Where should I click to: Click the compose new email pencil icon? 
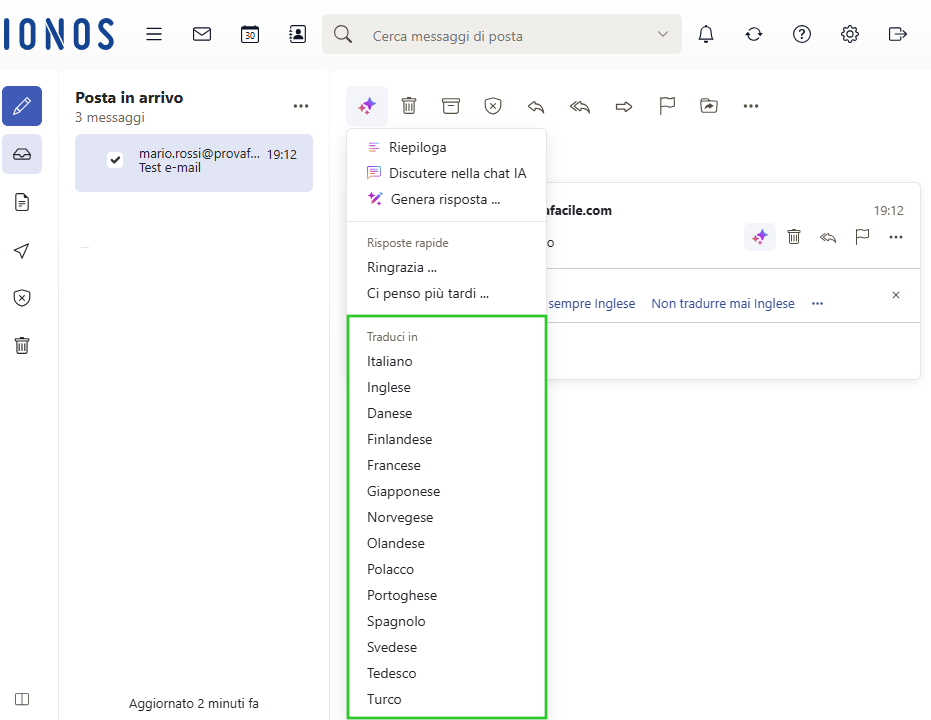(22, 106)
